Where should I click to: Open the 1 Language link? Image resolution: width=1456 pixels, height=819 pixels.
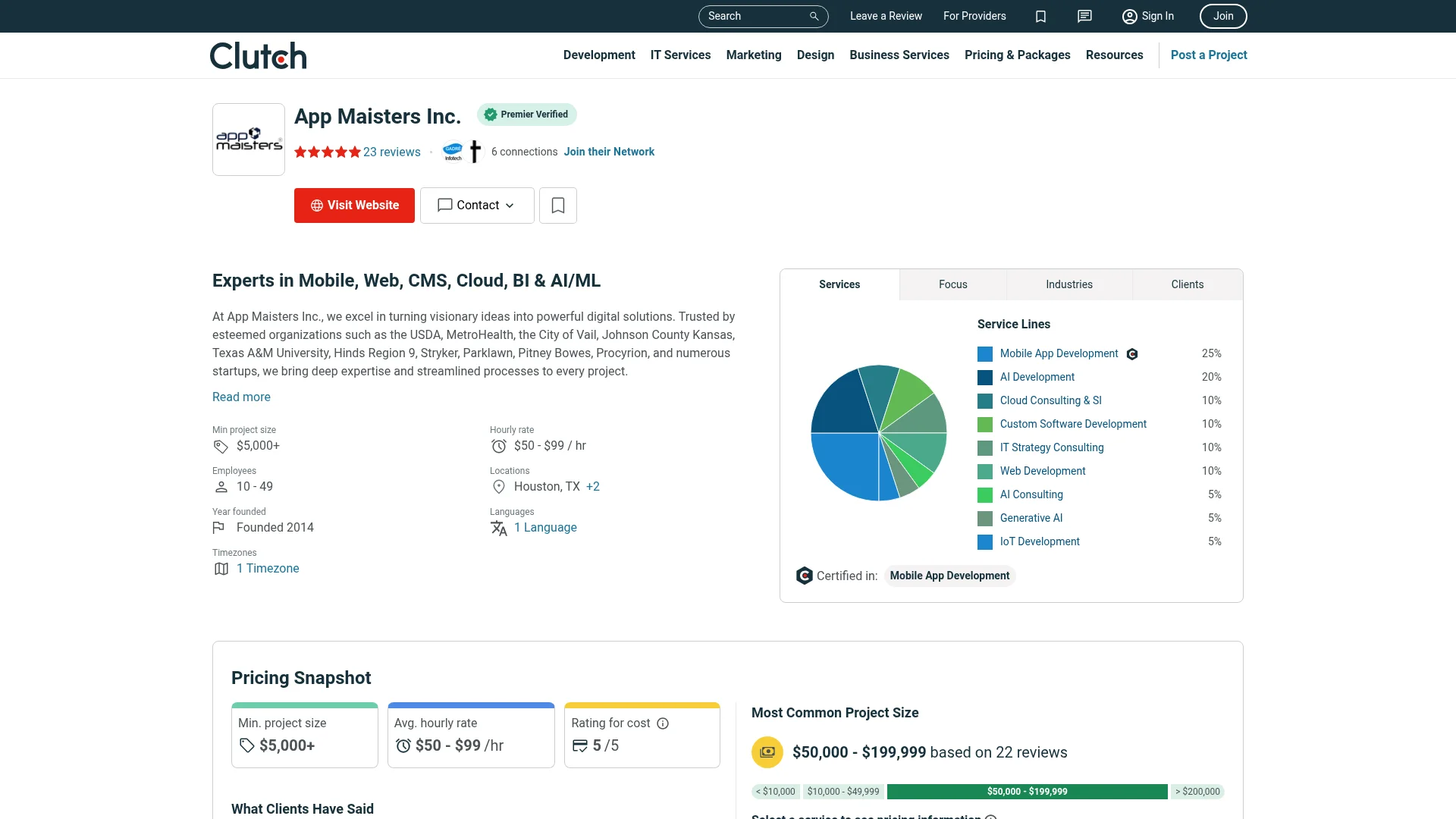pyautogui.click(x=545, y=528)
